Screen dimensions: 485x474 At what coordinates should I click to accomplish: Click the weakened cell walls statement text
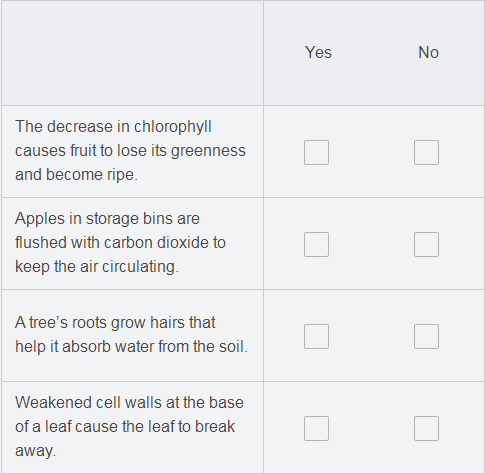[129, 427]
